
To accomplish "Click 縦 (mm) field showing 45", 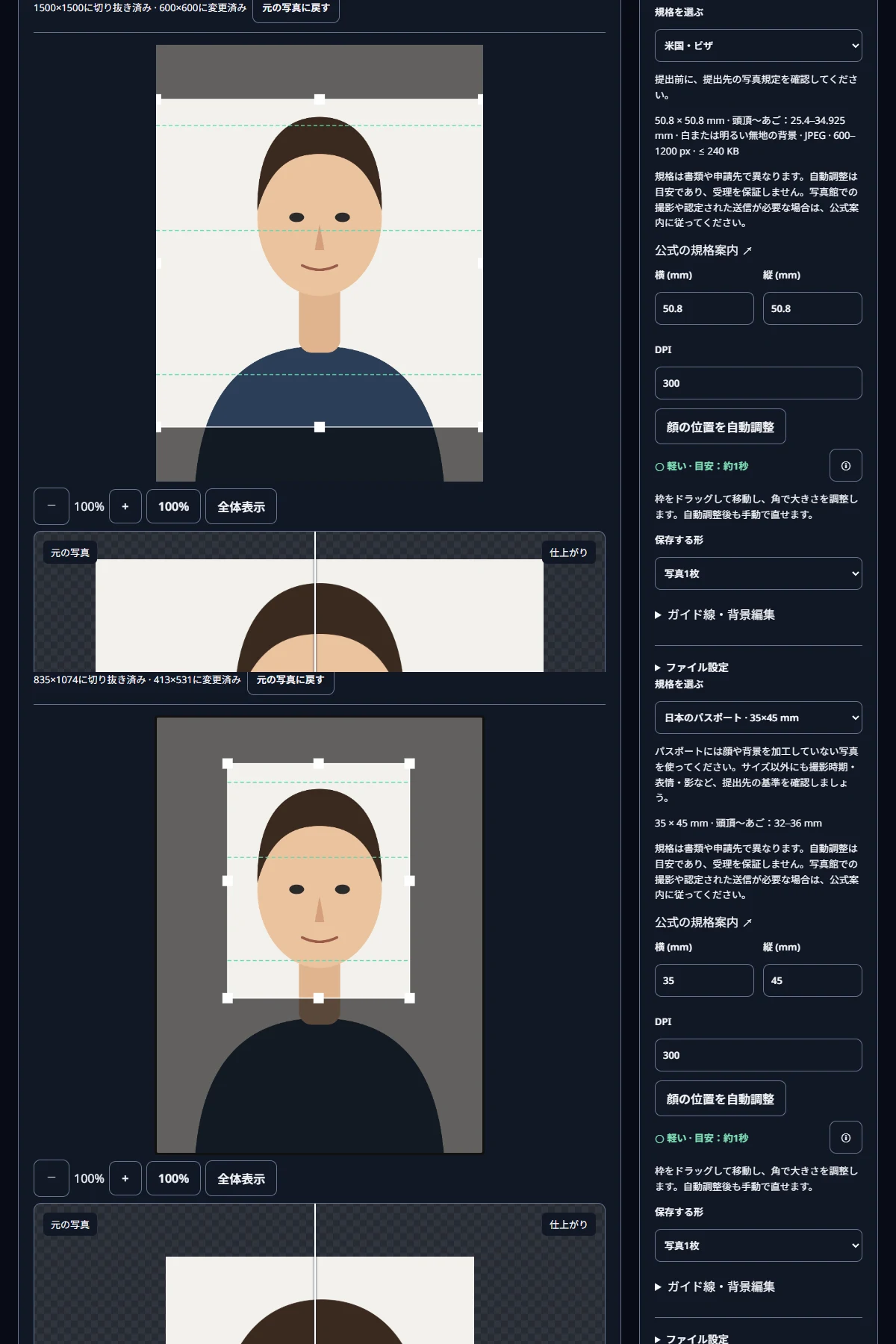I will coord(812,980).
